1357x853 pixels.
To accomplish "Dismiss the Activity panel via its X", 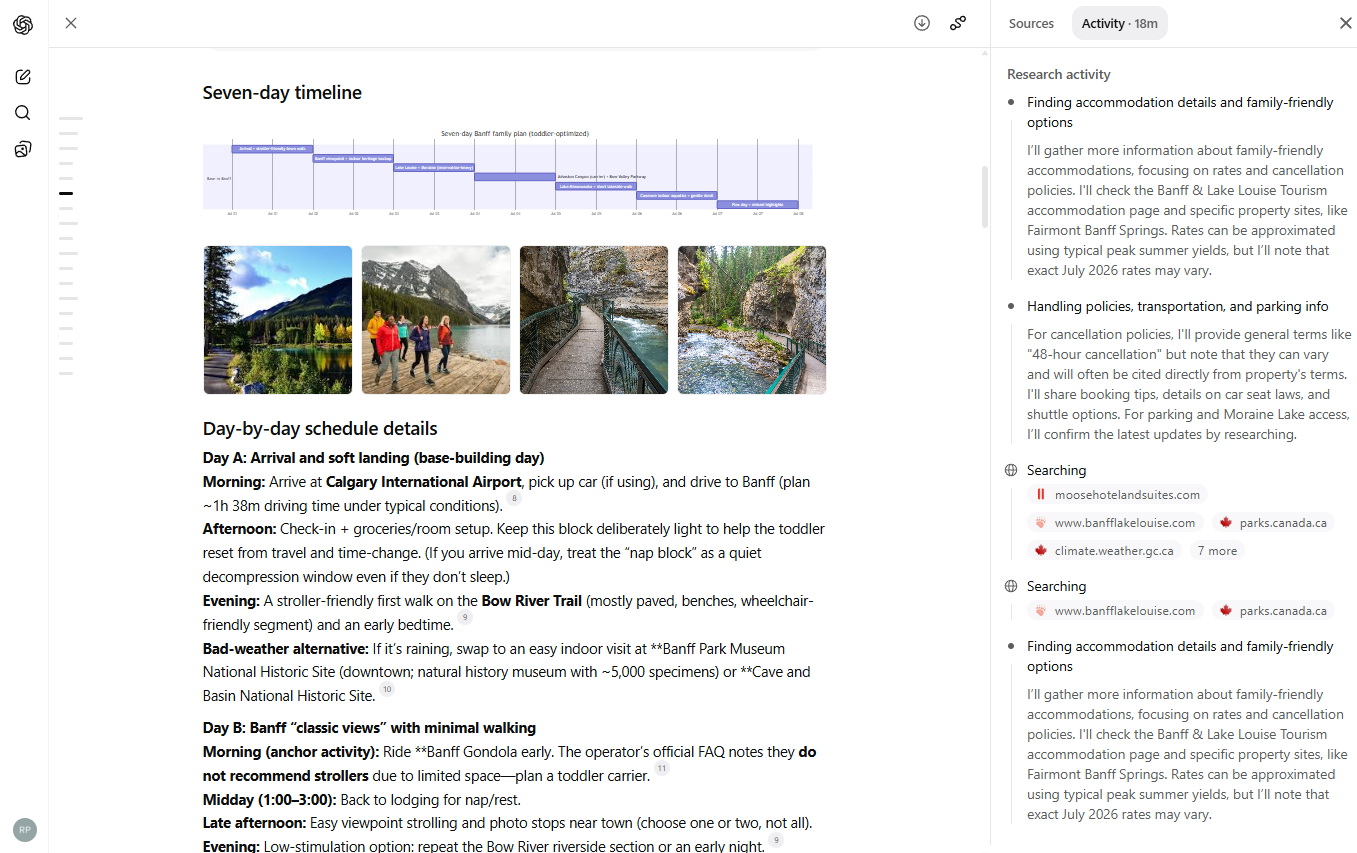I will tap(1345, 22).
